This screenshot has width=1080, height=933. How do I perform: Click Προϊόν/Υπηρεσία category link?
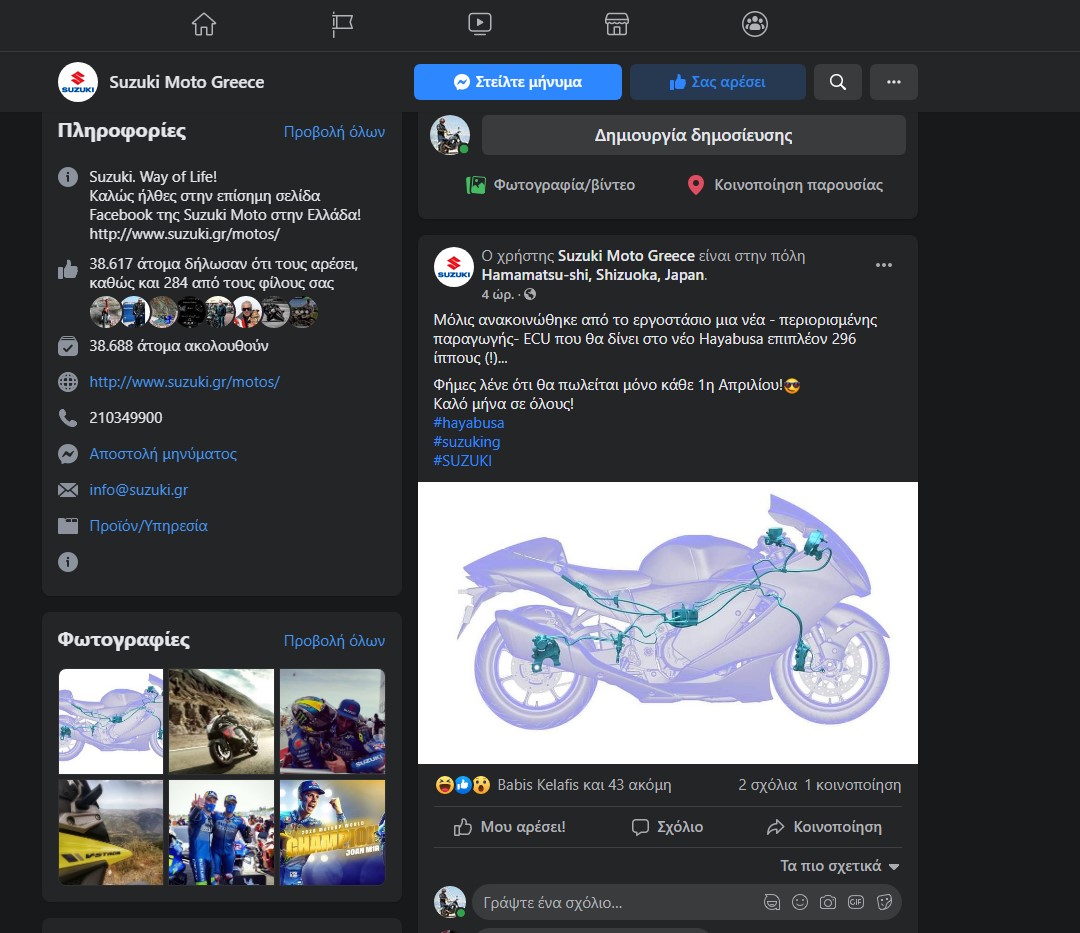(148, 526)
